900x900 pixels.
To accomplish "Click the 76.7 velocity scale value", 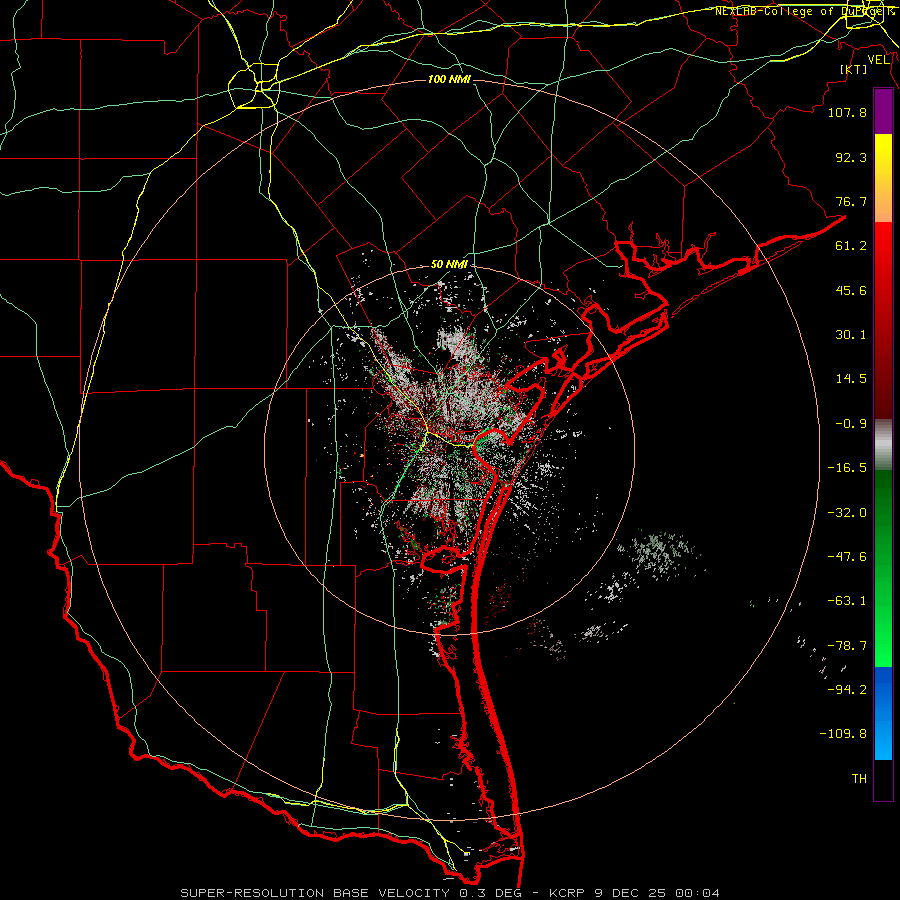I will click(x=851, y=201).
